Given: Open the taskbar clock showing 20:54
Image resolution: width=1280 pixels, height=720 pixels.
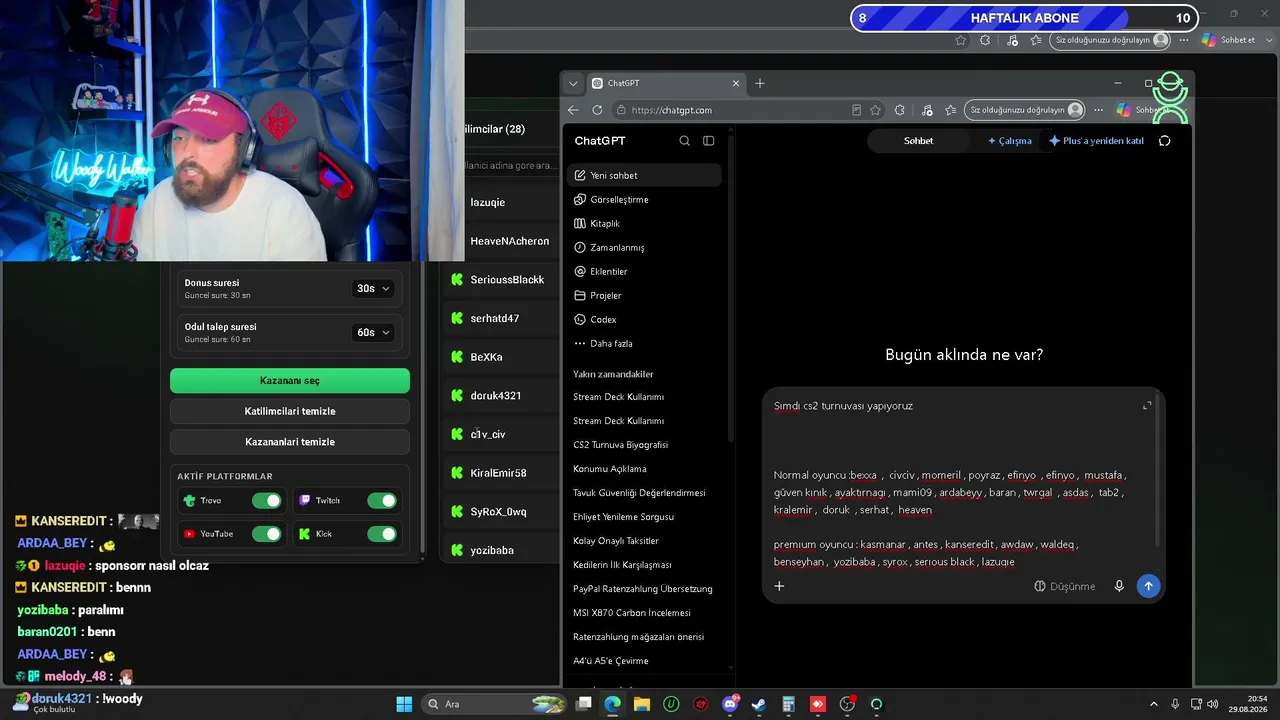Looking at the screenshot, I should pos(1249,704).
